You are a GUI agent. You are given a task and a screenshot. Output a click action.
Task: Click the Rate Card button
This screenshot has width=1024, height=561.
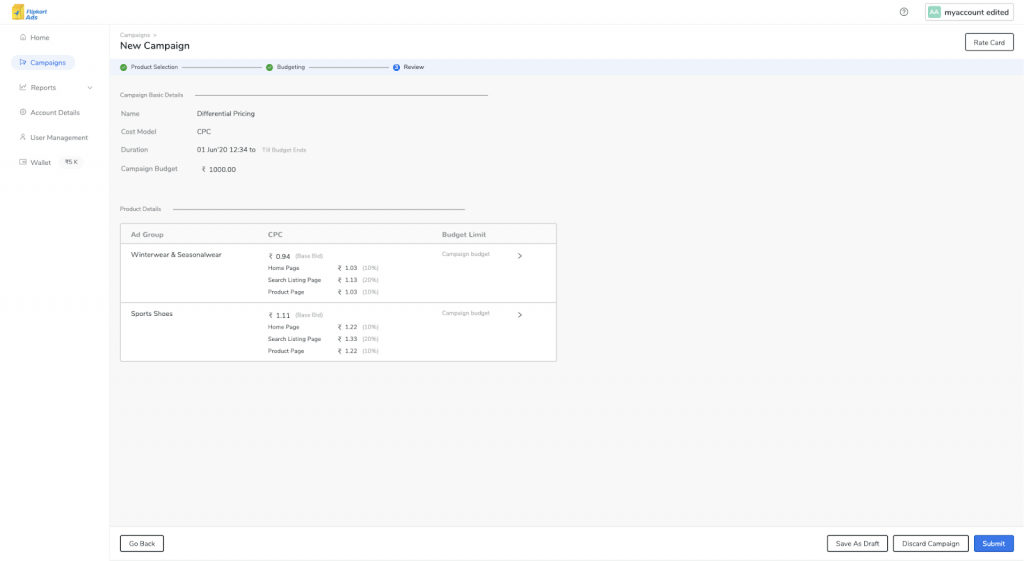point(989,42)
